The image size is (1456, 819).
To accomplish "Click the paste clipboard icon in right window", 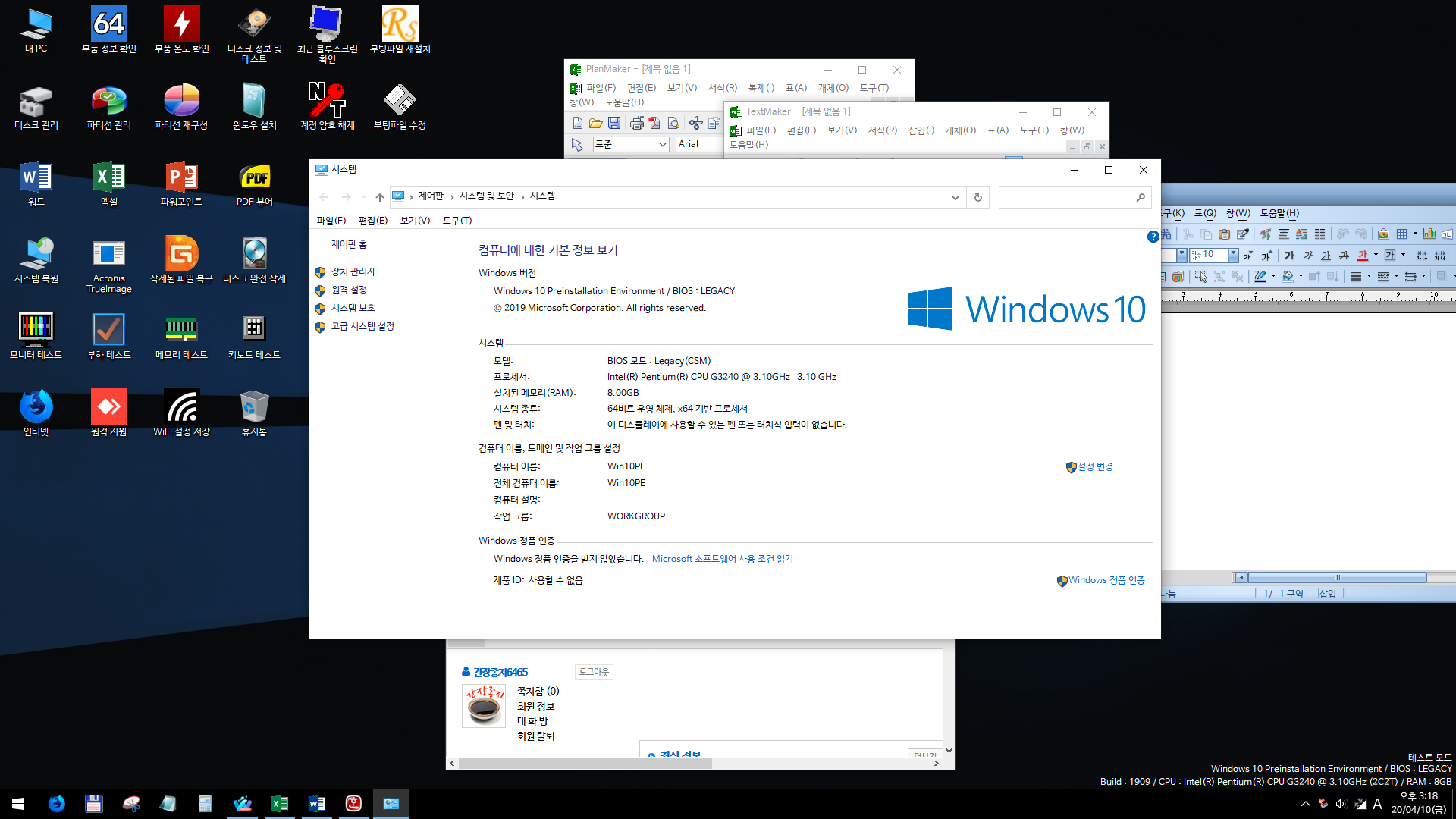I will [1224, 234].
